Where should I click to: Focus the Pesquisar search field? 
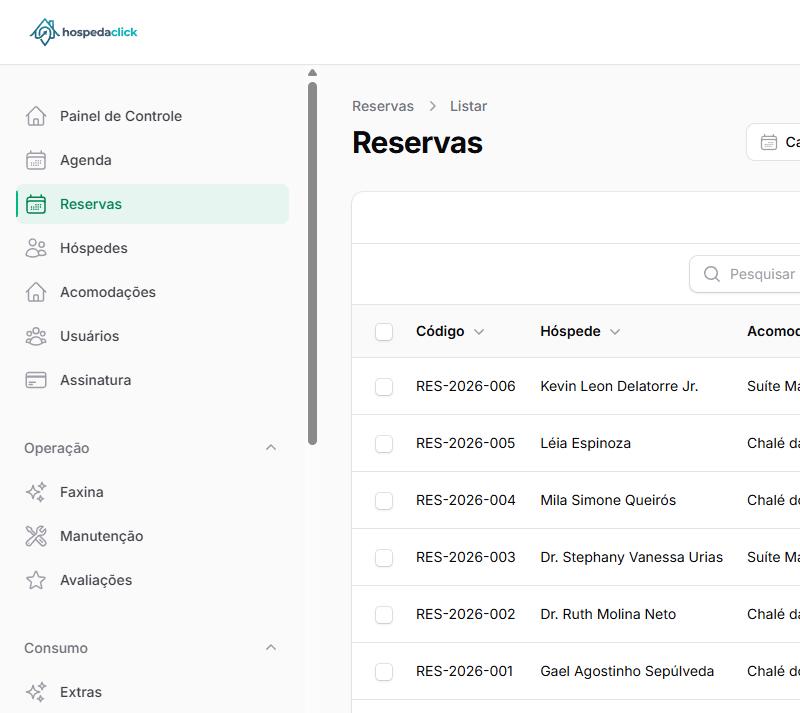745,274
